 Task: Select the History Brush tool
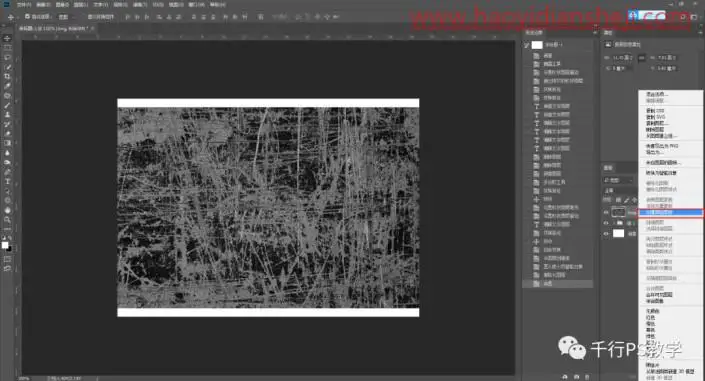pos(7,124)
